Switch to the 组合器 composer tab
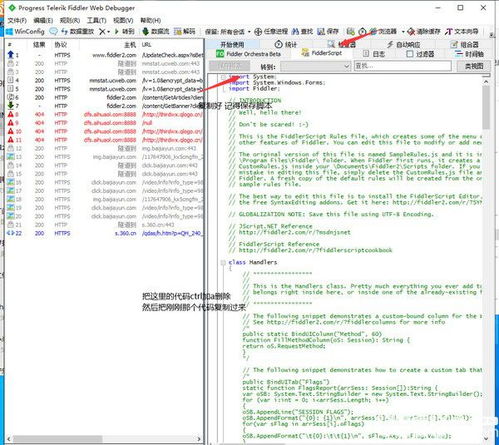The image size is (499, 445). coord(464,44)
